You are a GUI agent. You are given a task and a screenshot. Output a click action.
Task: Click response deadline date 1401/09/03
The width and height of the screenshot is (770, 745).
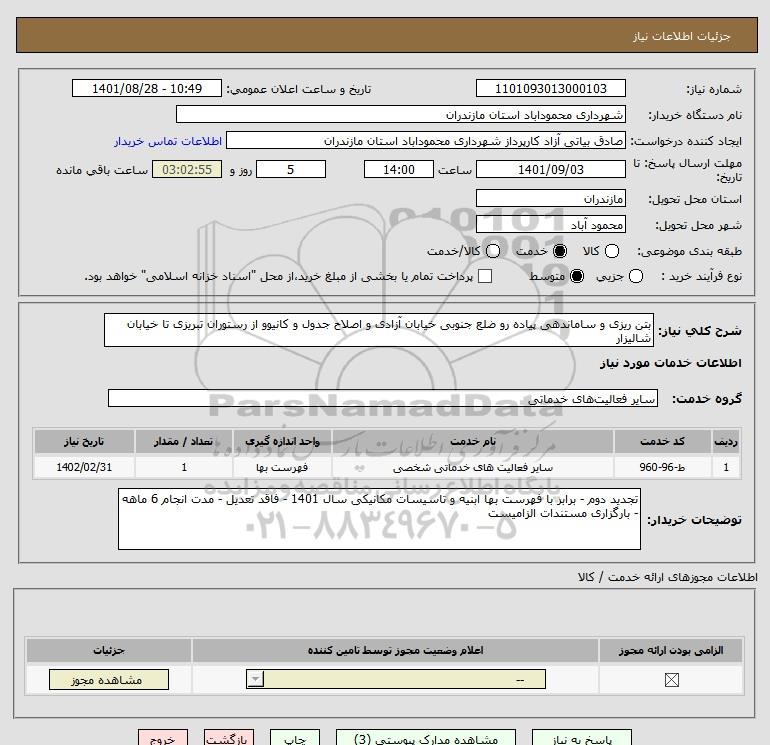tap(550, 169)
